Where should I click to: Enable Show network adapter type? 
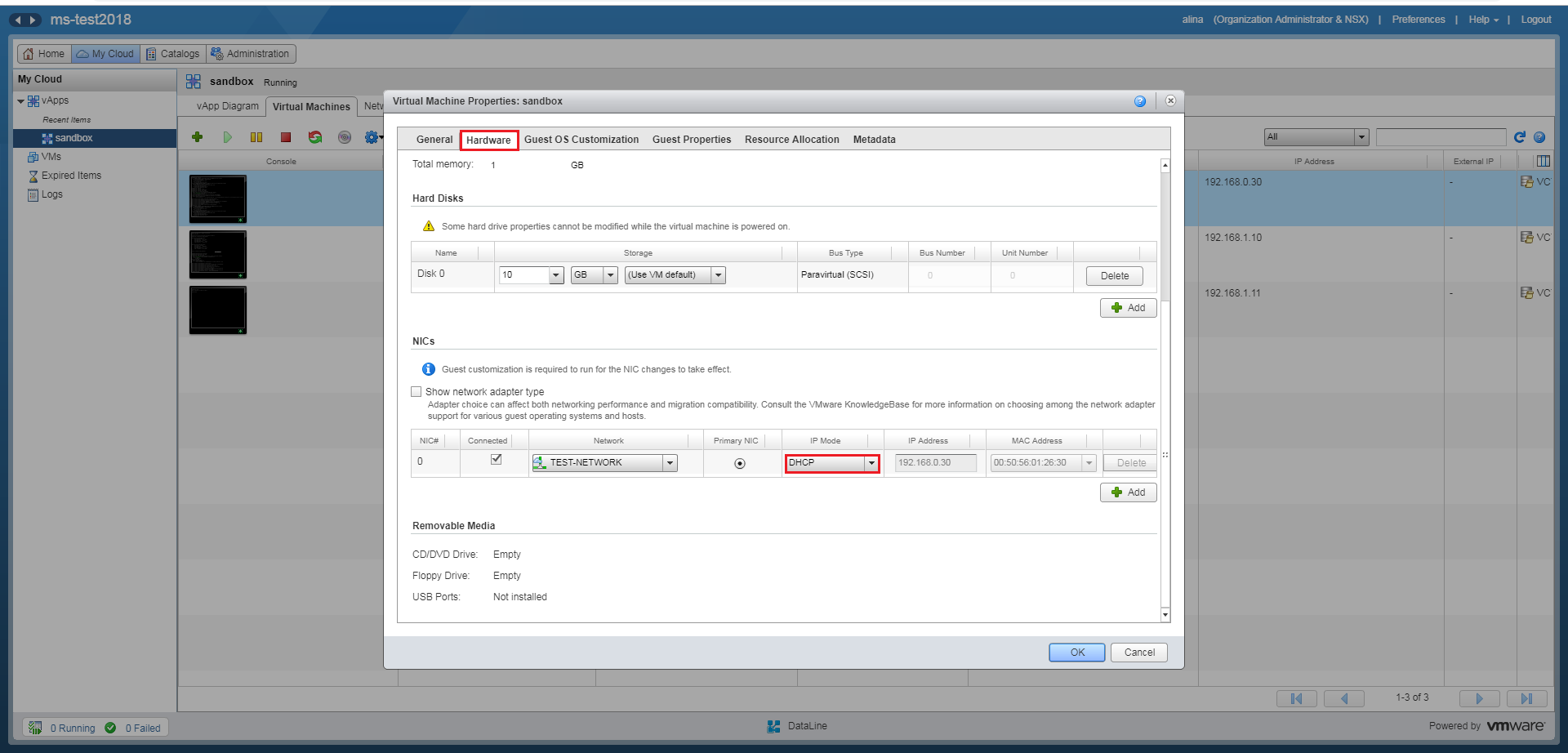point(416,391)
